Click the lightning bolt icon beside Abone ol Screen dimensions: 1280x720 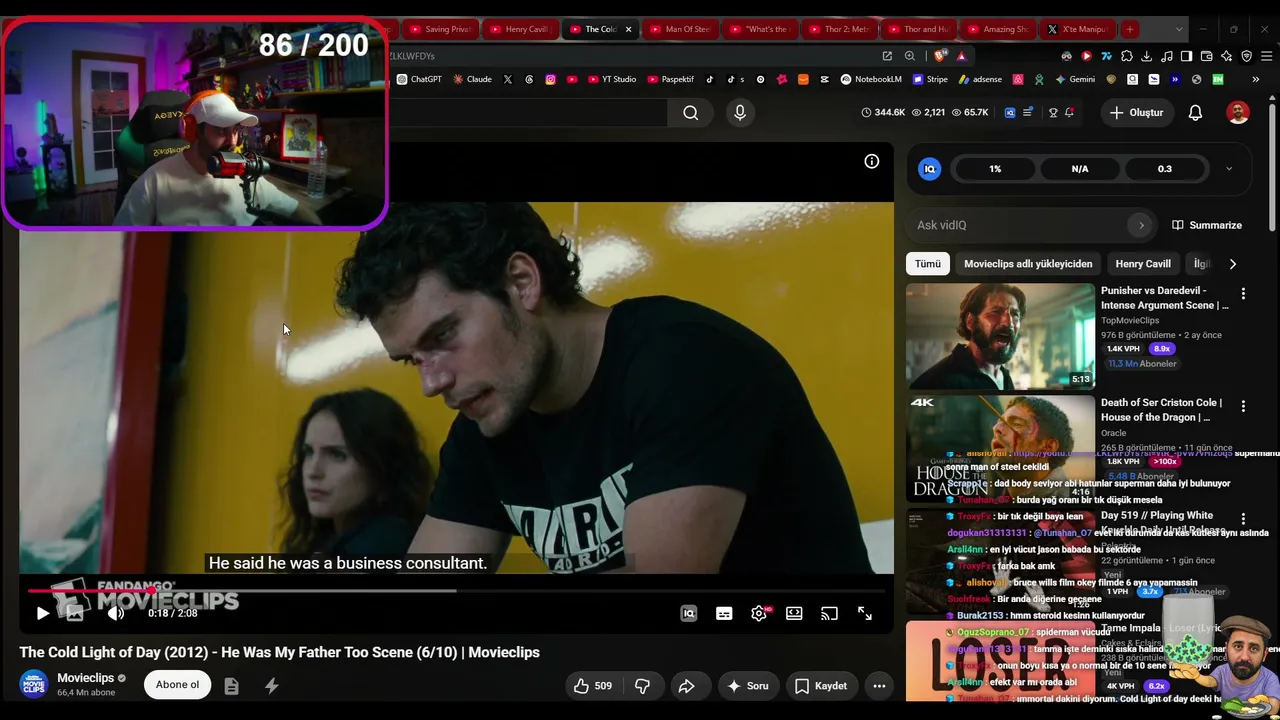(271, 686)
